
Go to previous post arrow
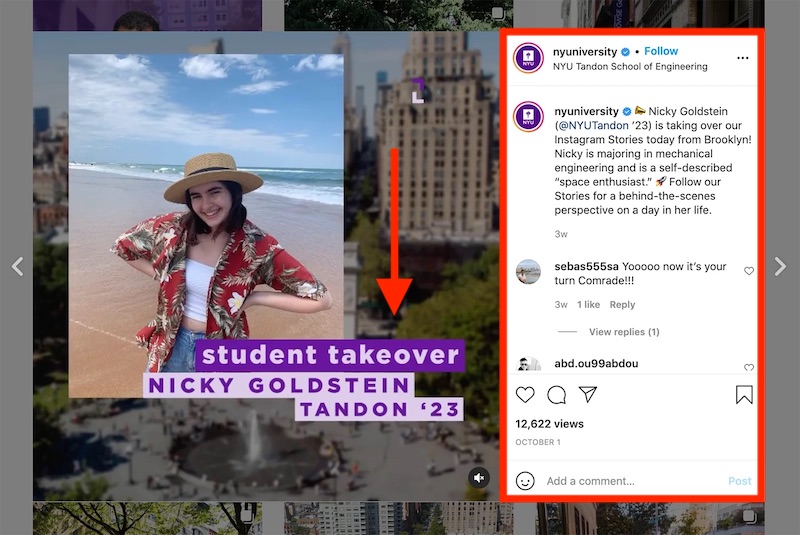coord(18,266)
